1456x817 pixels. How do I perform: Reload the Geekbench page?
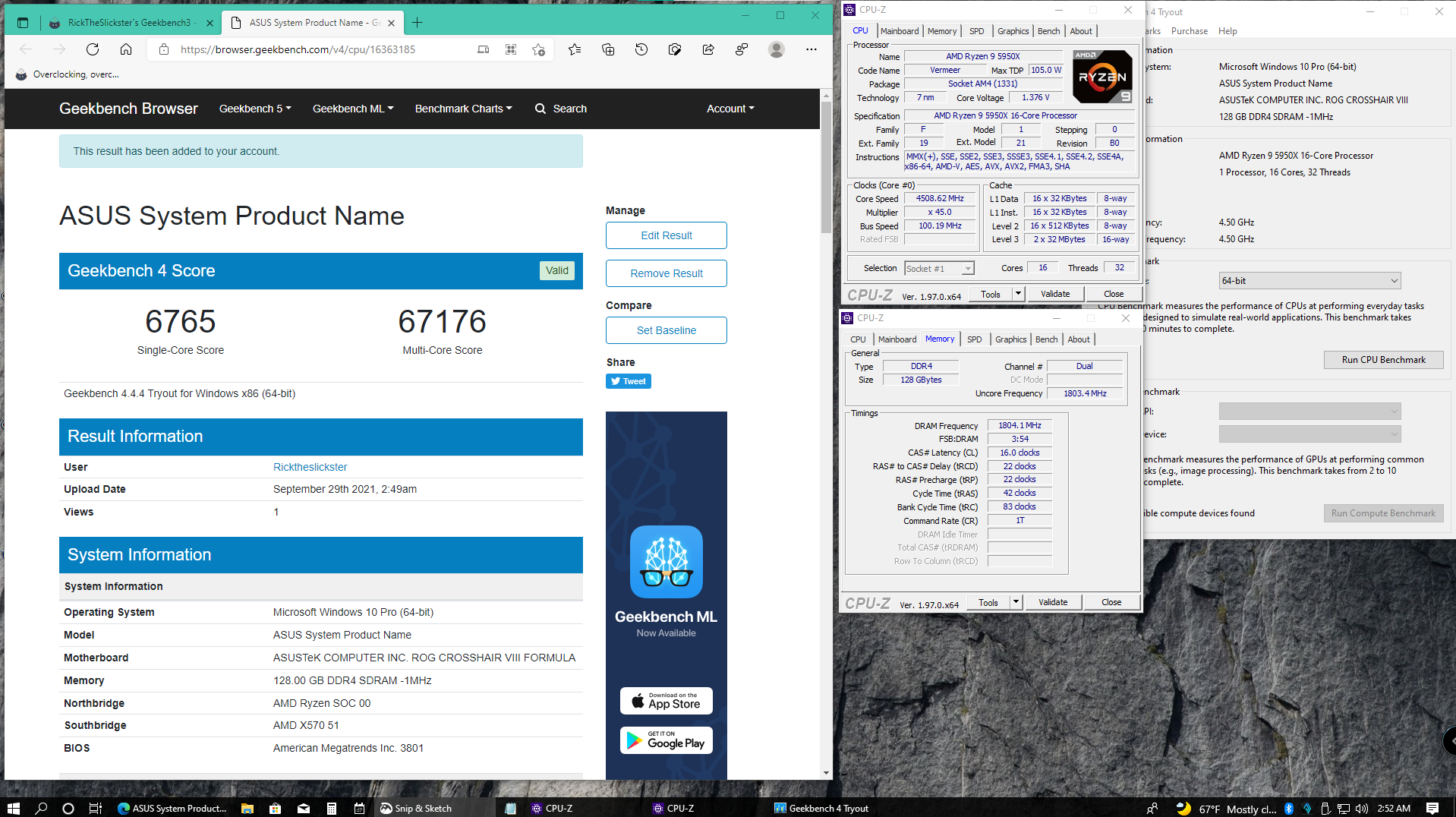(x=93, y=49)
